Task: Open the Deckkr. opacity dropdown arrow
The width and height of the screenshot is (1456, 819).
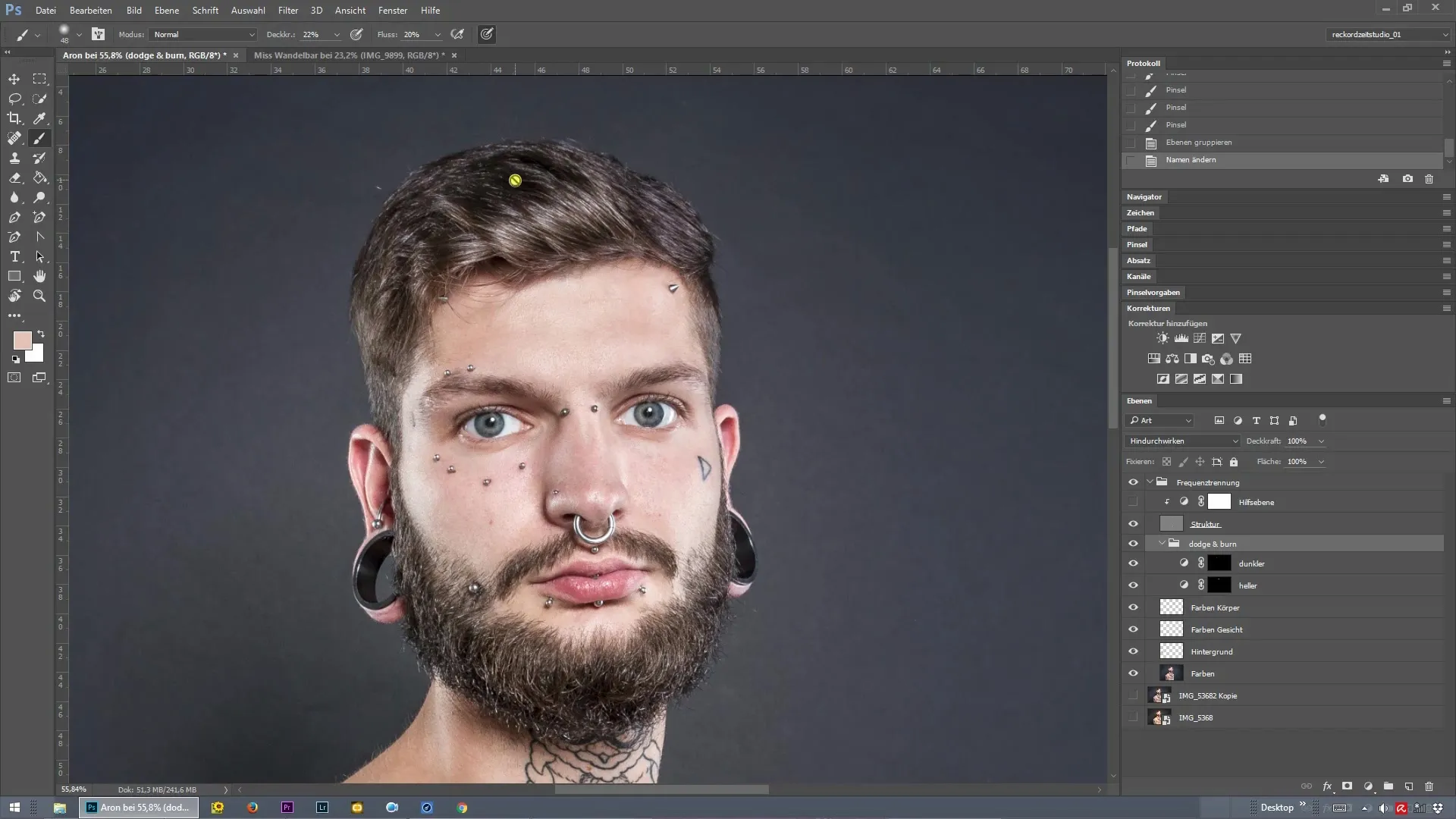Action: [x=337, y=34]
